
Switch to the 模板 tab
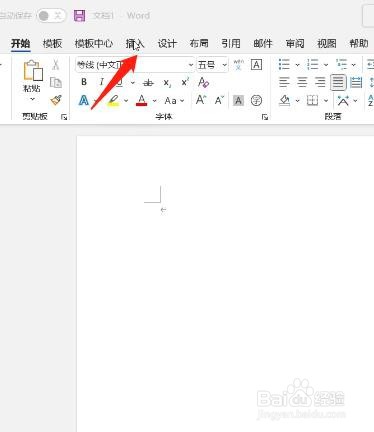[x=52, y=43]
